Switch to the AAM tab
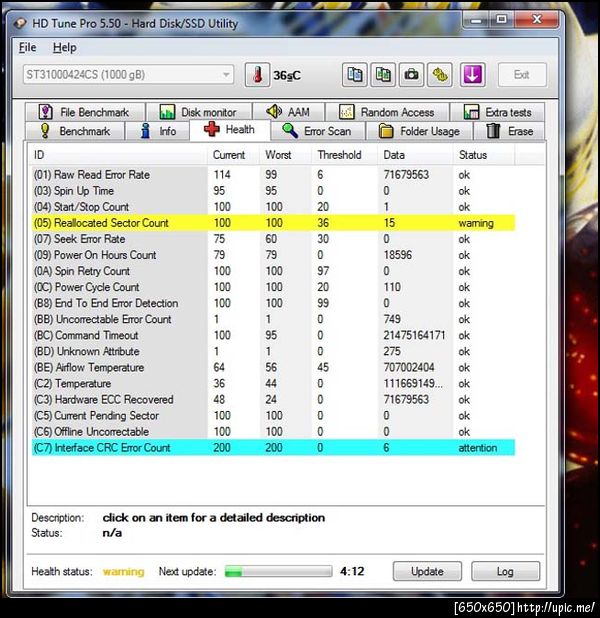Screen dimensions: 600x618 [x=288, y=112]
